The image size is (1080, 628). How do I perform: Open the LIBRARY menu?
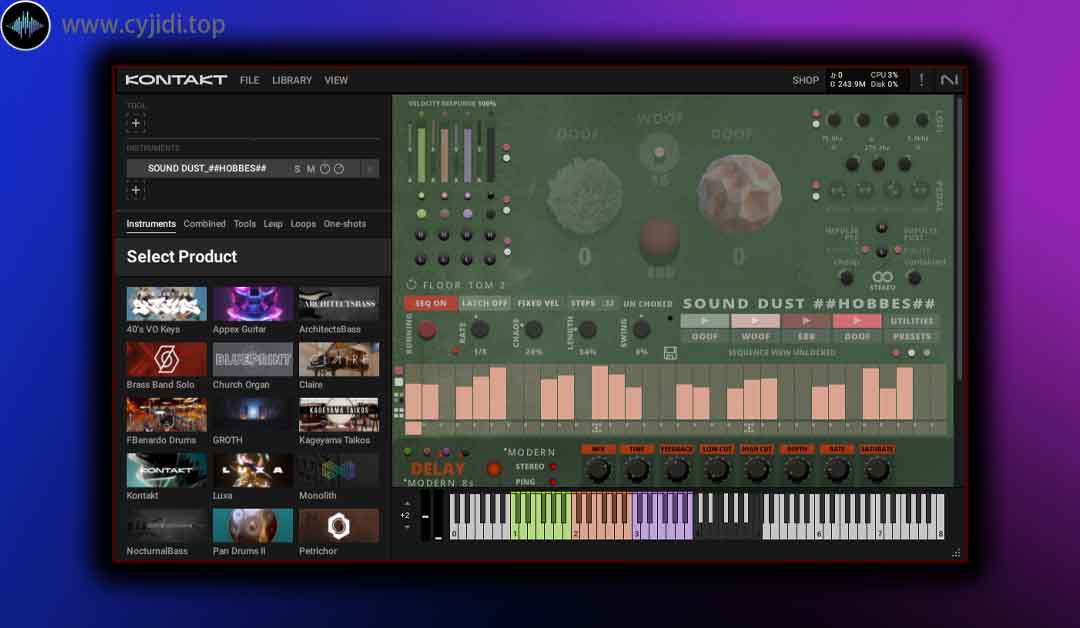[292, 81]
